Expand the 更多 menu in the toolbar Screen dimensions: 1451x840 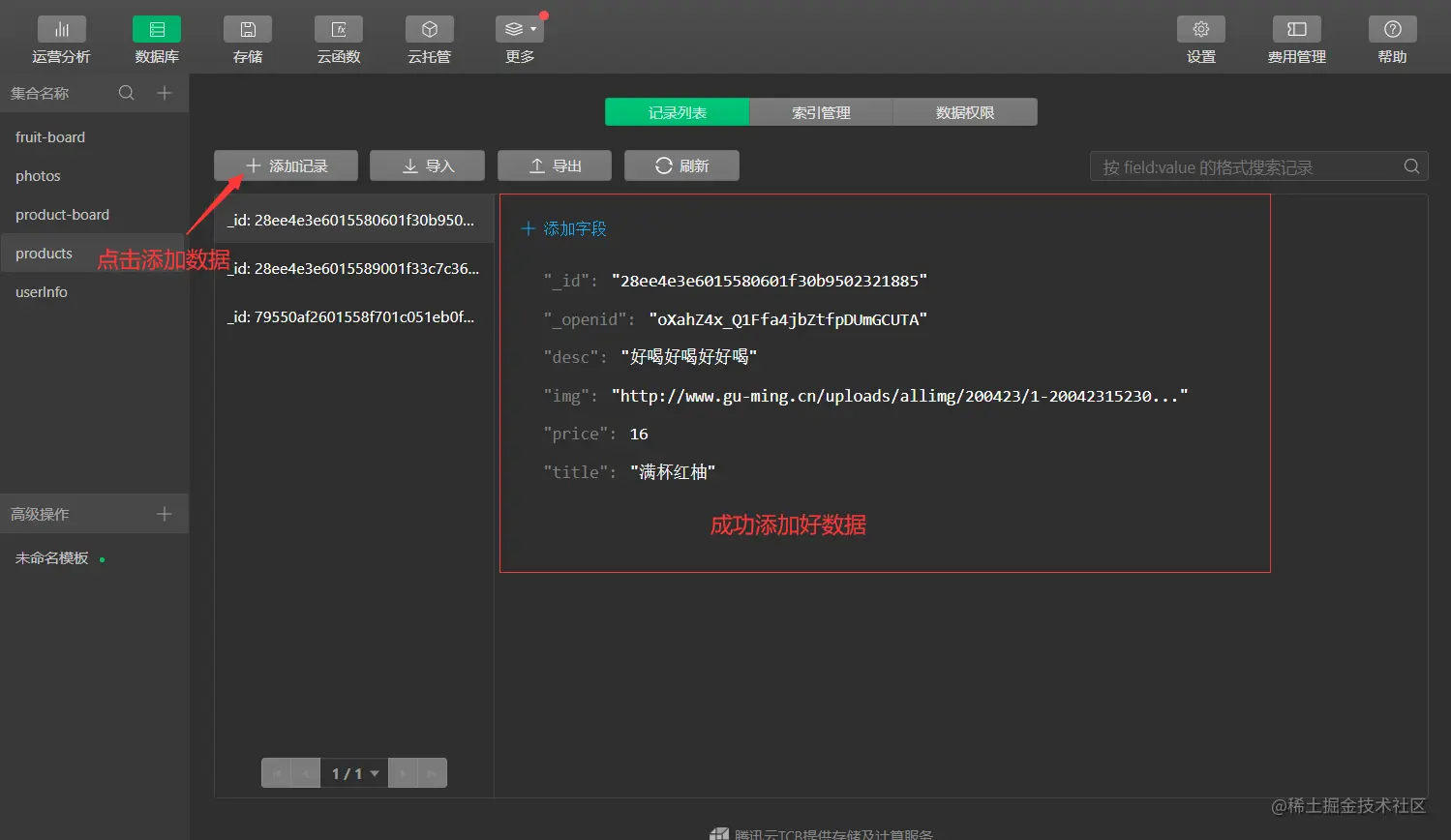(520, 40)
